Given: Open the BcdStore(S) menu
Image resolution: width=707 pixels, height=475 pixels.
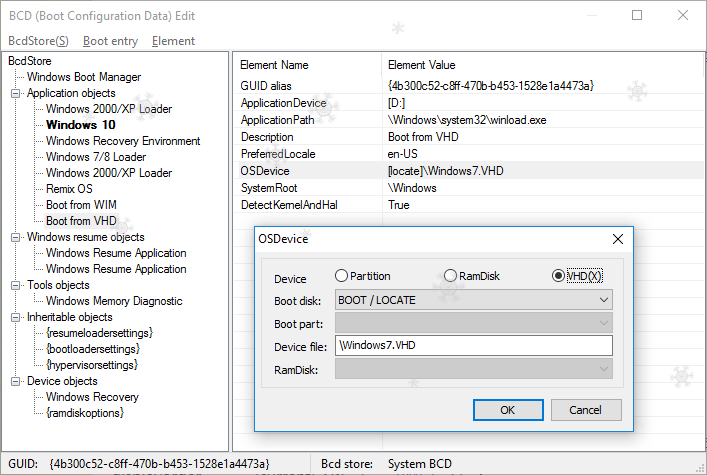Looking at the screenshot, I should [x=38, y=41].
